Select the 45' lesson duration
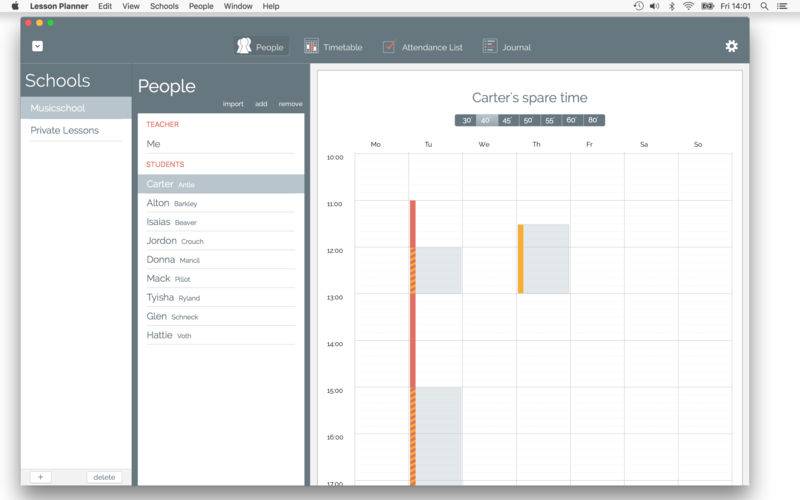The image size is (800, 500). tap(507, 120)
